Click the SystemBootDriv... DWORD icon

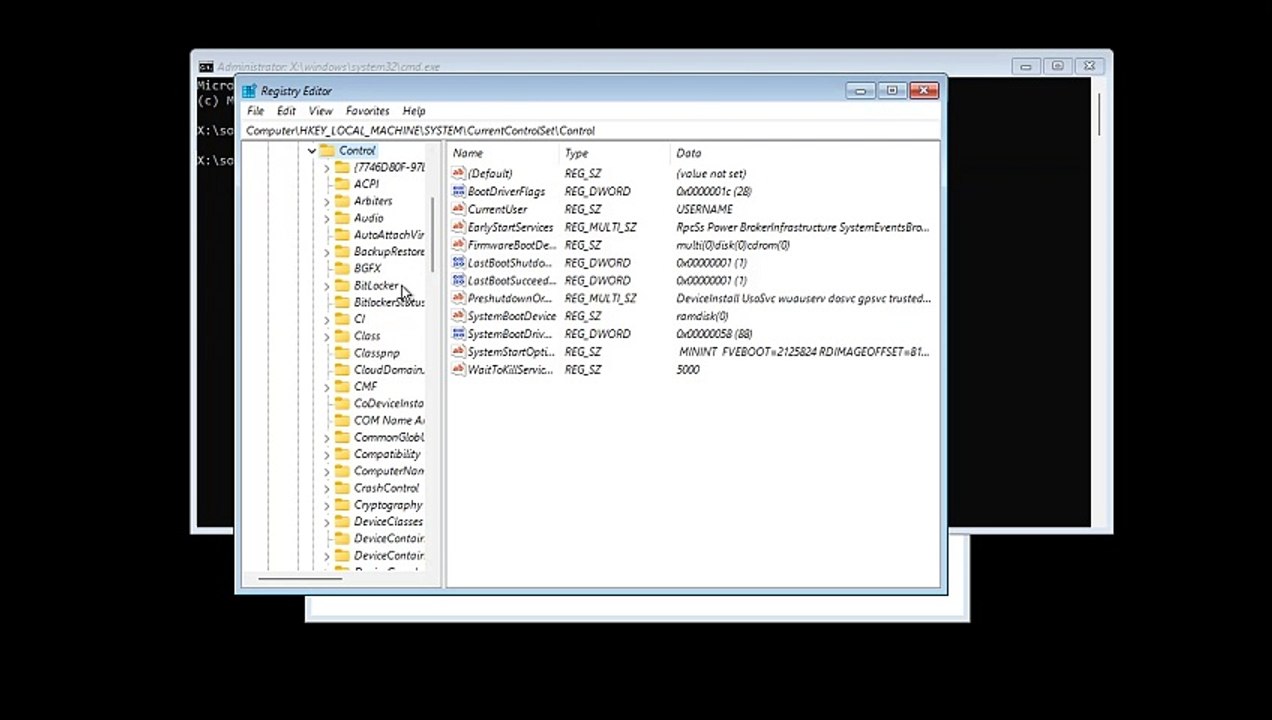[x=459, y=334]
